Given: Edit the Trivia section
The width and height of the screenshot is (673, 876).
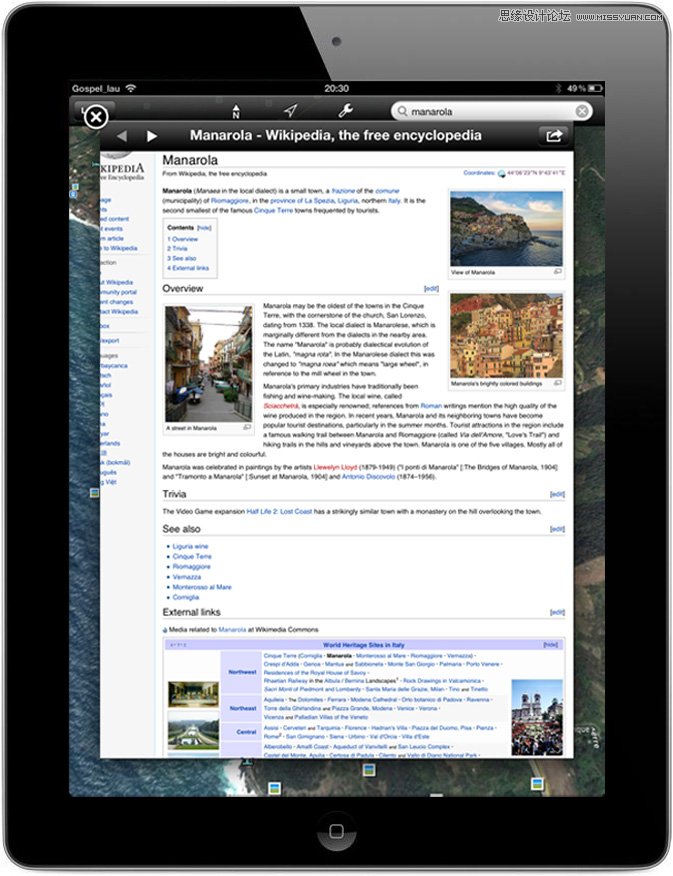Looking at the screenshot, I should 557,494.
